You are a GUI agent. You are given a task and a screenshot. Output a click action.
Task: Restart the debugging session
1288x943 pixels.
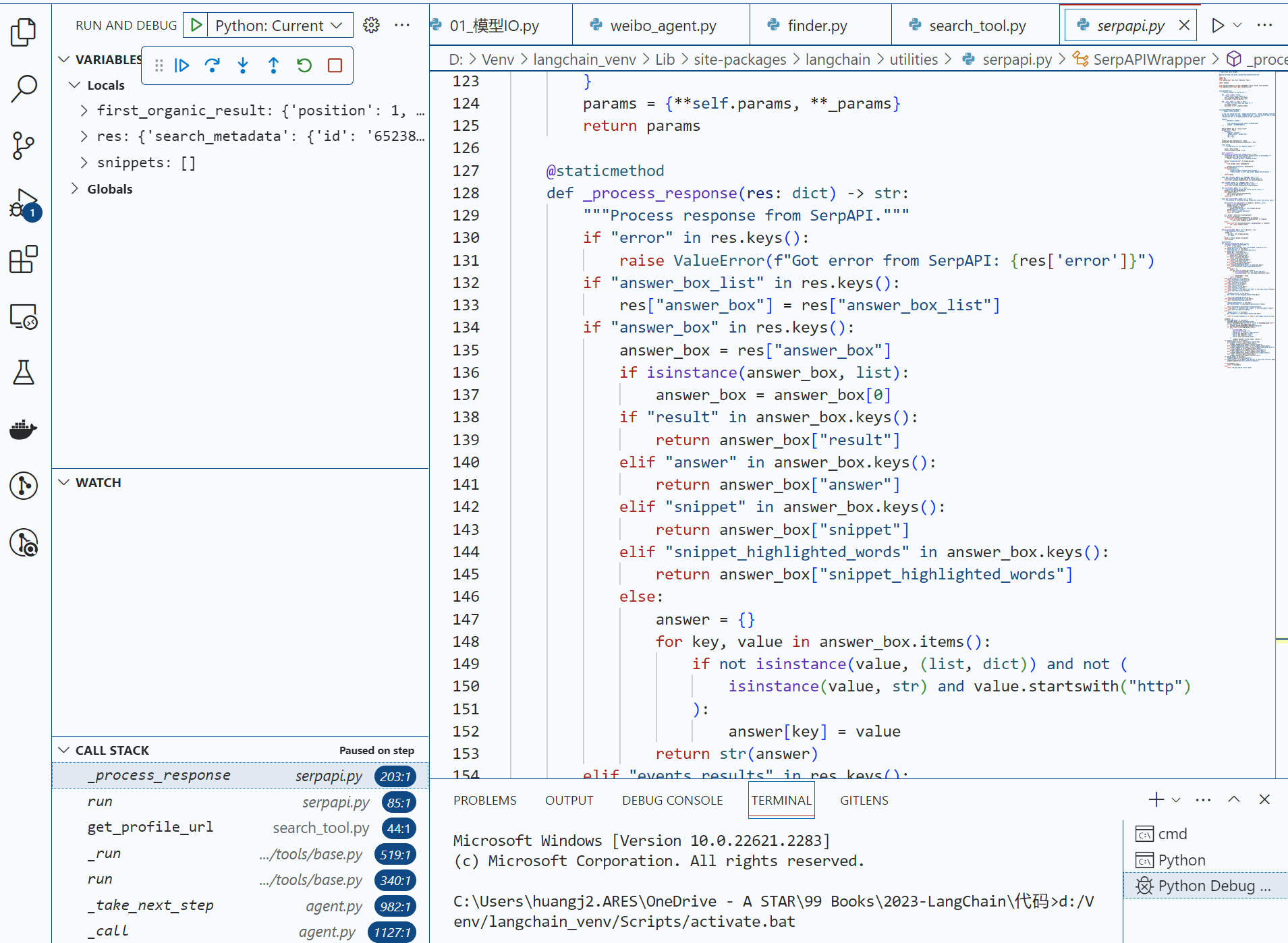click(x=304, y=65)
